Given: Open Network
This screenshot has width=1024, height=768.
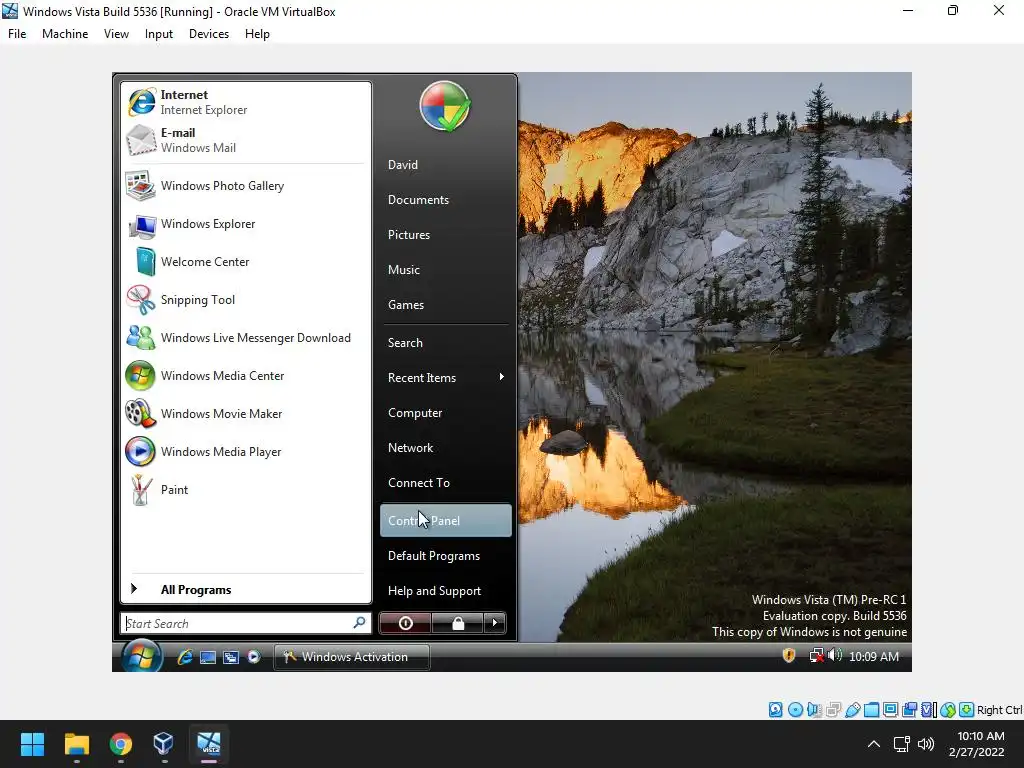Looking at the screenshot, I should click(446, 448).
